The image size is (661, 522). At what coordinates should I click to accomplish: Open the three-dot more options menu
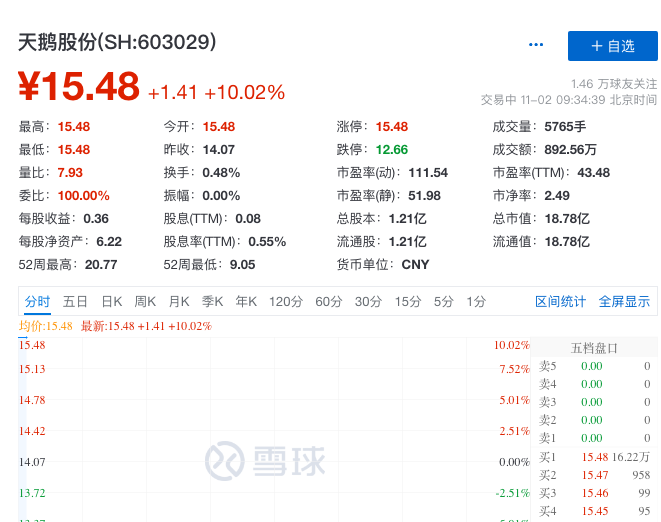tap(536, 45)
